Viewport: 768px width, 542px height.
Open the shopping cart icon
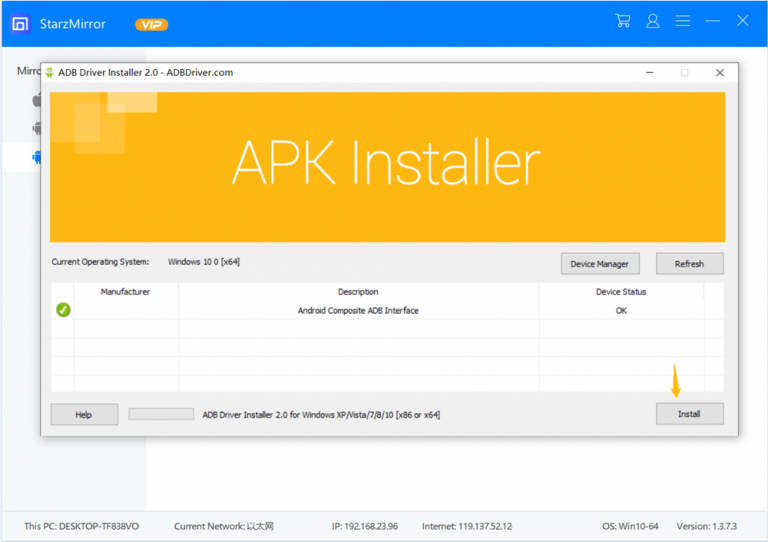(x=622, y=21)
